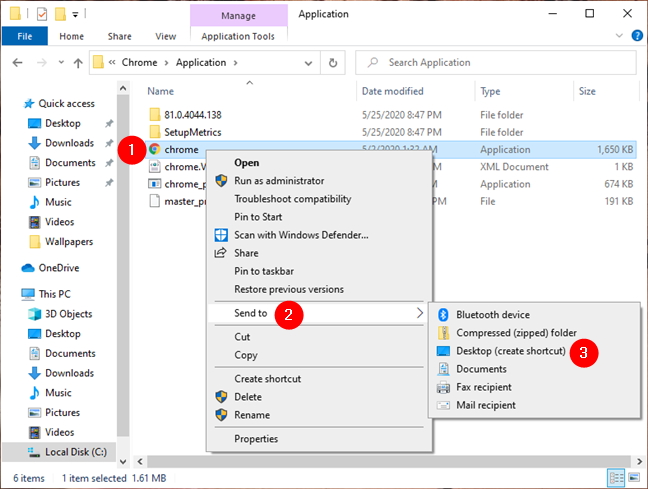The image size is (648, 489).
Task: Open the Quick Access Toolbar customize dropdown
Action: pyautogui.click(x=75, y=15)
